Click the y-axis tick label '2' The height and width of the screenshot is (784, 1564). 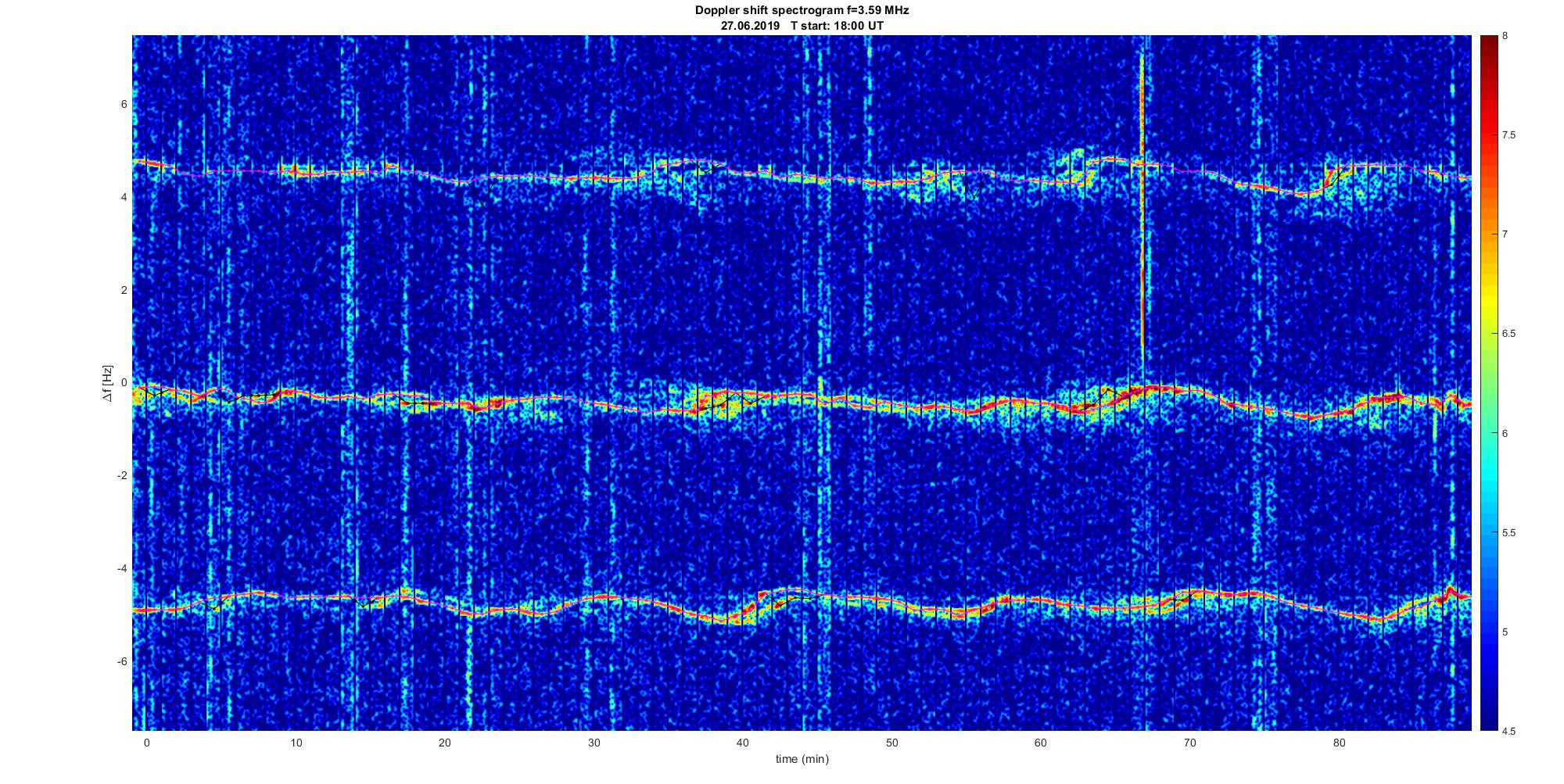(x=124, y=290)
